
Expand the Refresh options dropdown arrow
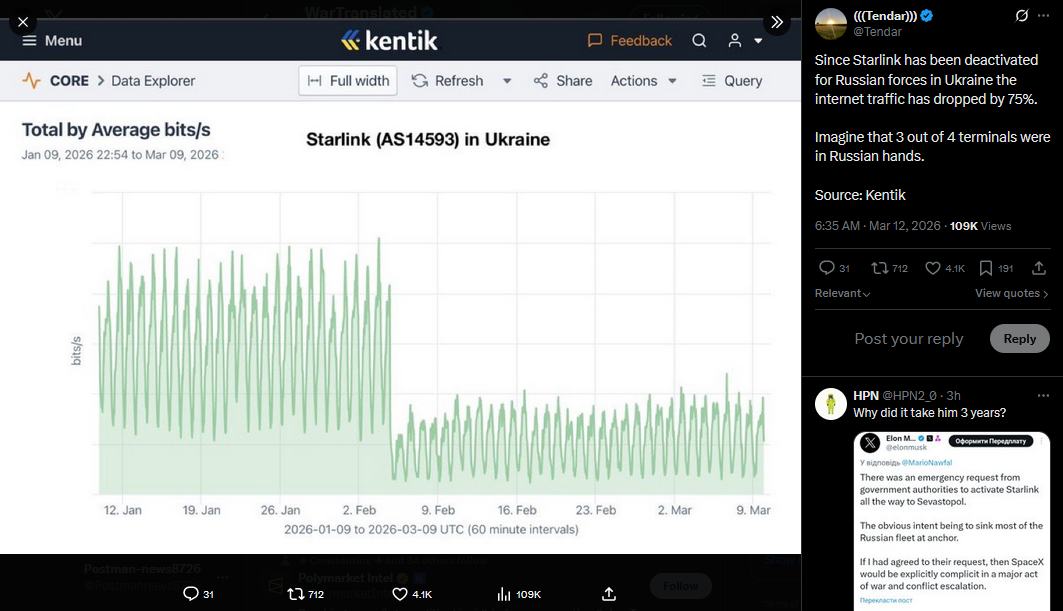[506, 81]
